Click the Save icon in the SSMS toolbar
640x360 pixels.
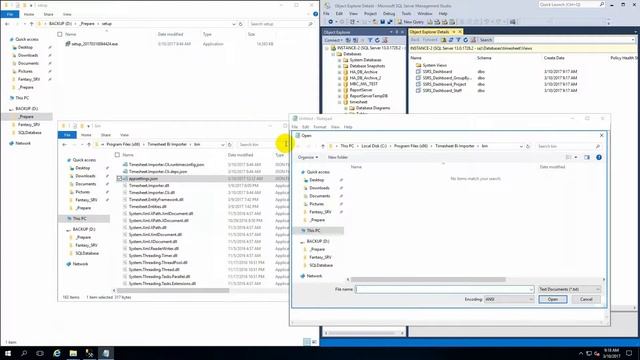pos(382,22)
